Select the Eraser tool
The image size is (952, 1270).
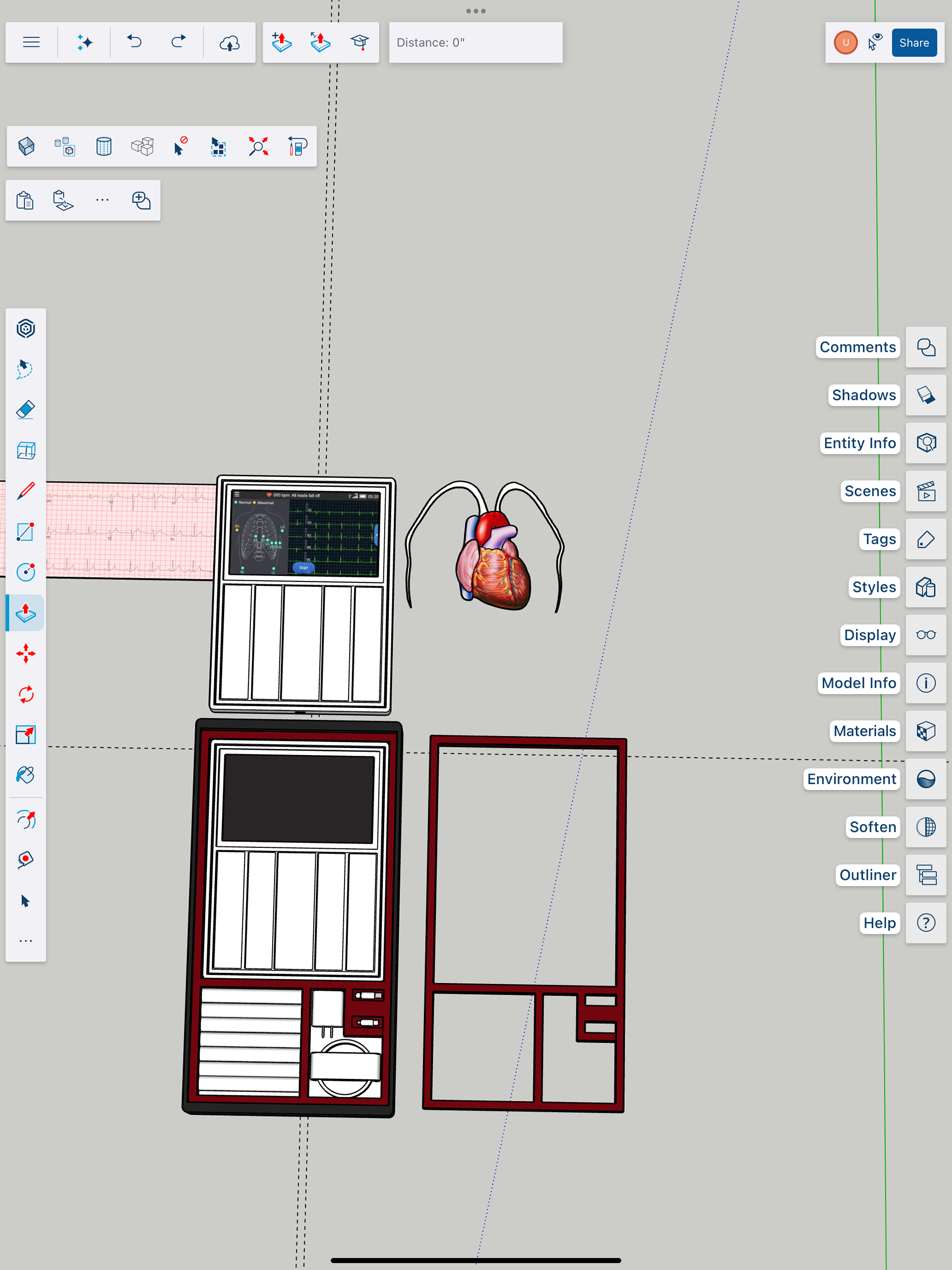coord(26,410)
